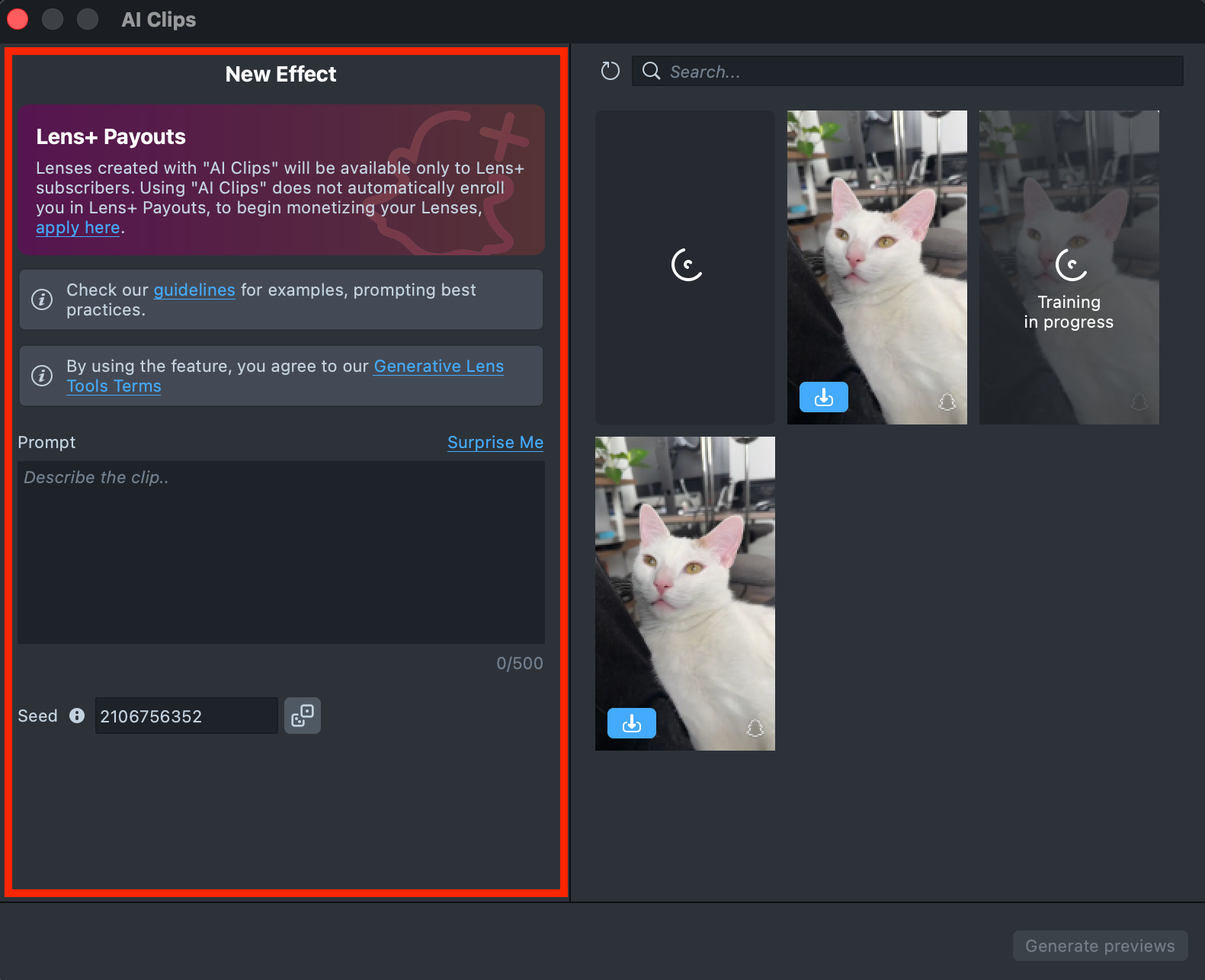Viewport: 1205px width, 980px height.
Task: Click the Seed value field
Action: (x=187, y=716)
